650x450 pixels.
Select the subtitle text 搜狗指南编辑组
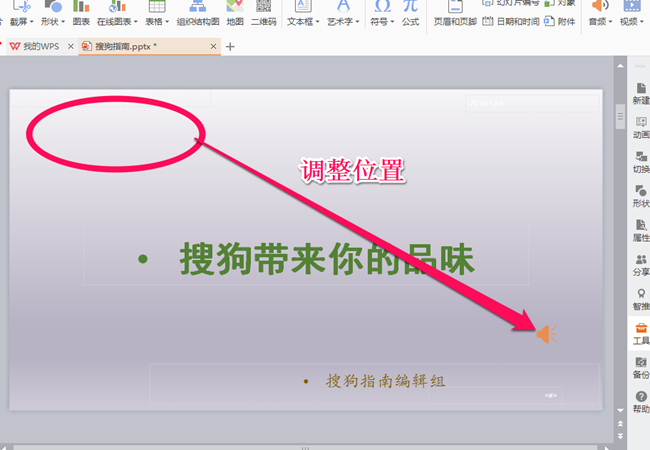(x=385, y=381)
